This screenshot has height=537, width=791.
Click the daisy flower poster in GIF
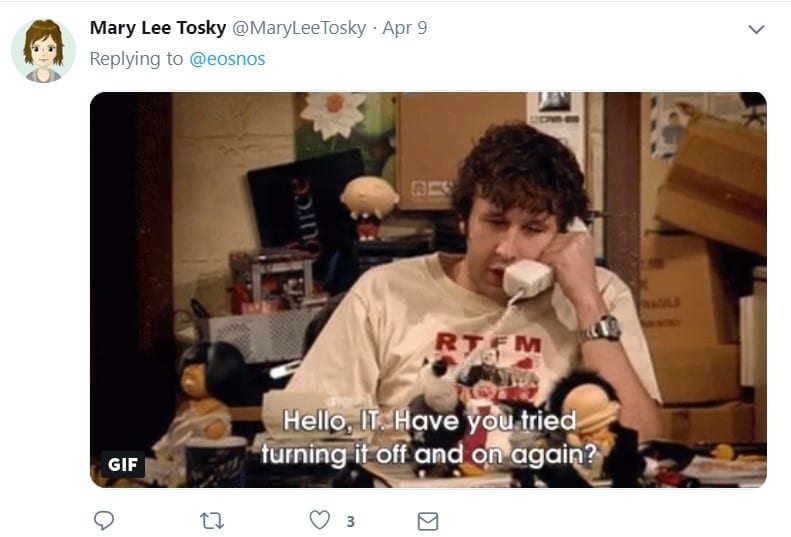point(333,115)
